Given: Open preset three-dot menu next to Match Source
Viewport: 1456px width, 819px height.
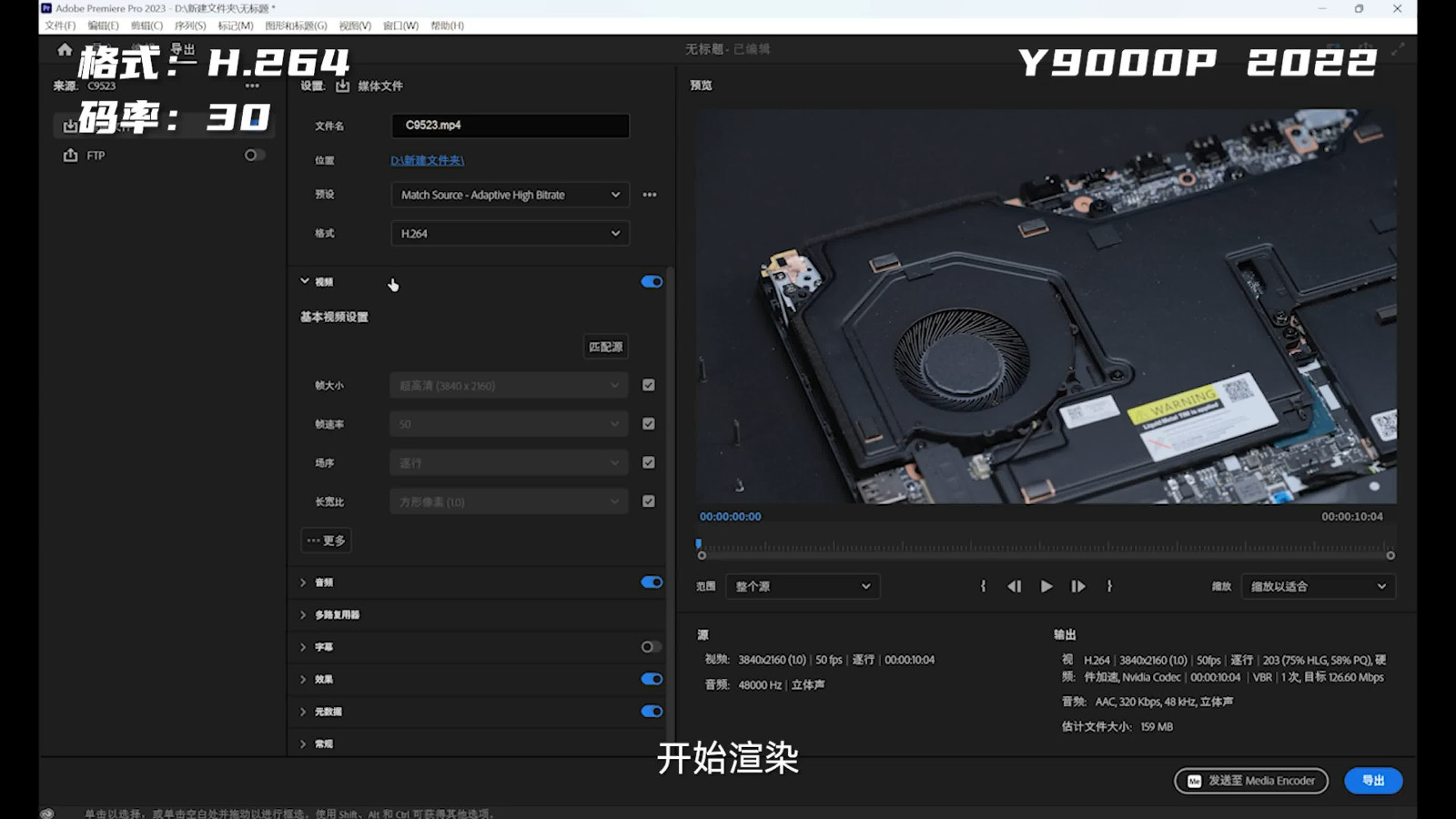Looking at the screenshot, I should (650, 195).
